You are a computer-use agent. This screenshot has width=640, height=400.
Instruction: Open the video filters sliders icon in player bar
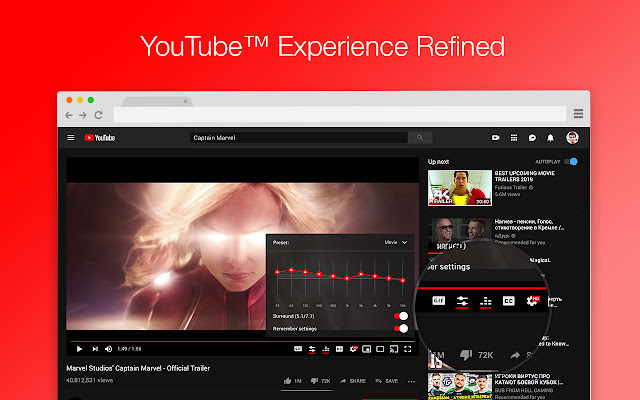pyautogui.click(x=312, y=349)
